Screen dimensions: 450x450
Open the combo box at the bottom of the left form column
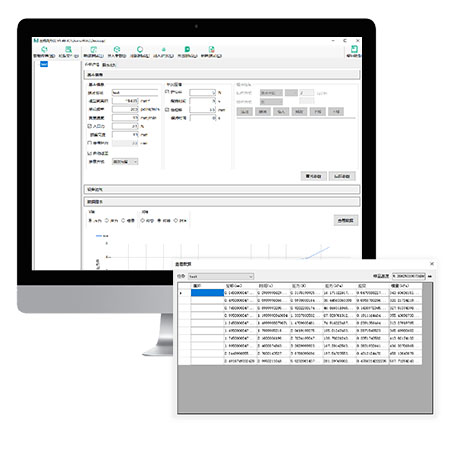(x=125, y=162)
